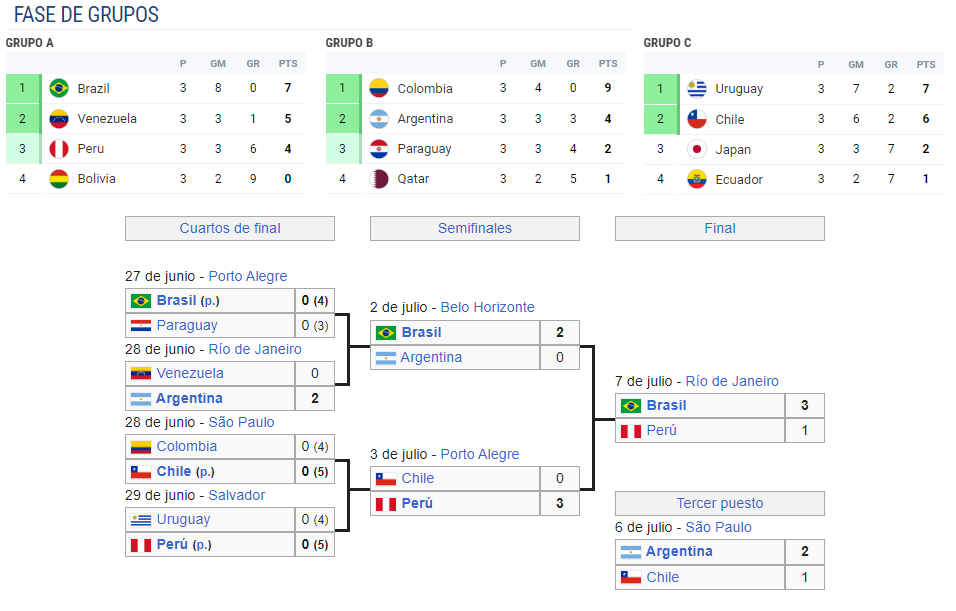Click the Perú link in the second semifinal

click(x=417, y=503)
